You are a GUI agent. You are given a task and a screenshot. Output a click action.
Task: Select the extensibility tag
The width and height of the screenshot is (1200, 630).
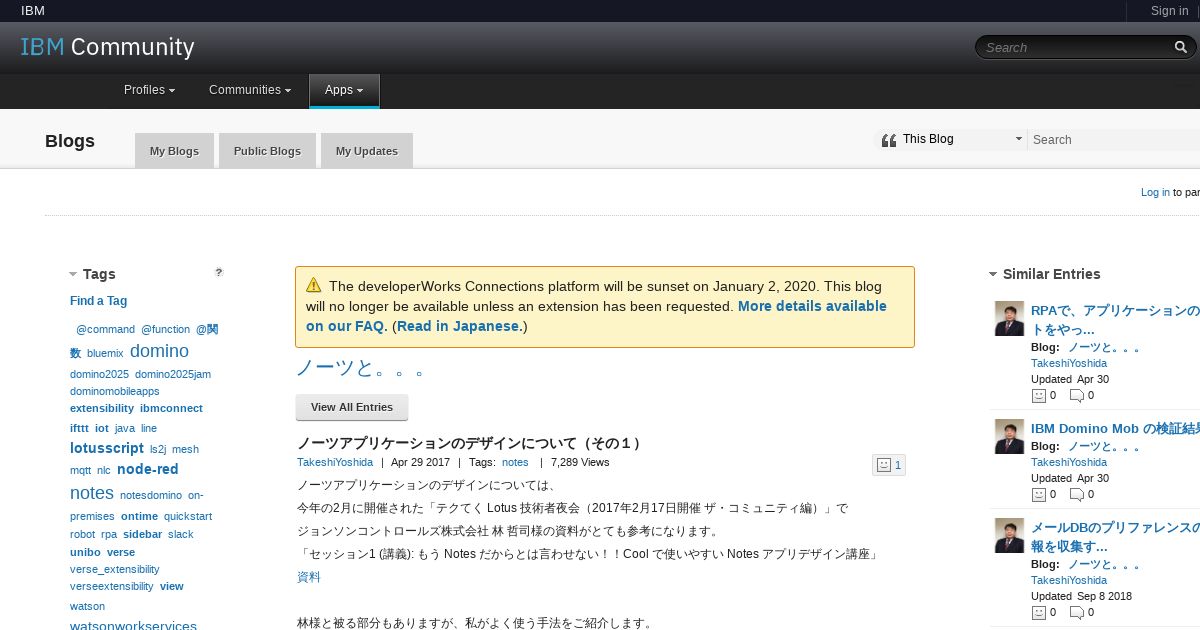tap(102, 408)
